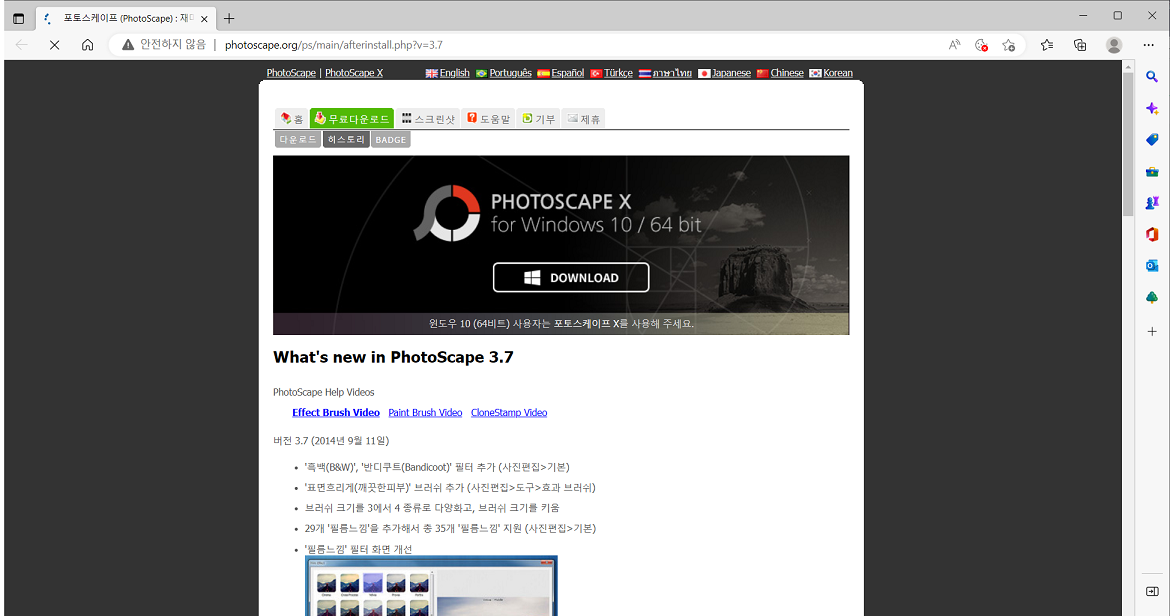Open the Favorites list
The image size is (1170, 616).
[1047, 45]
